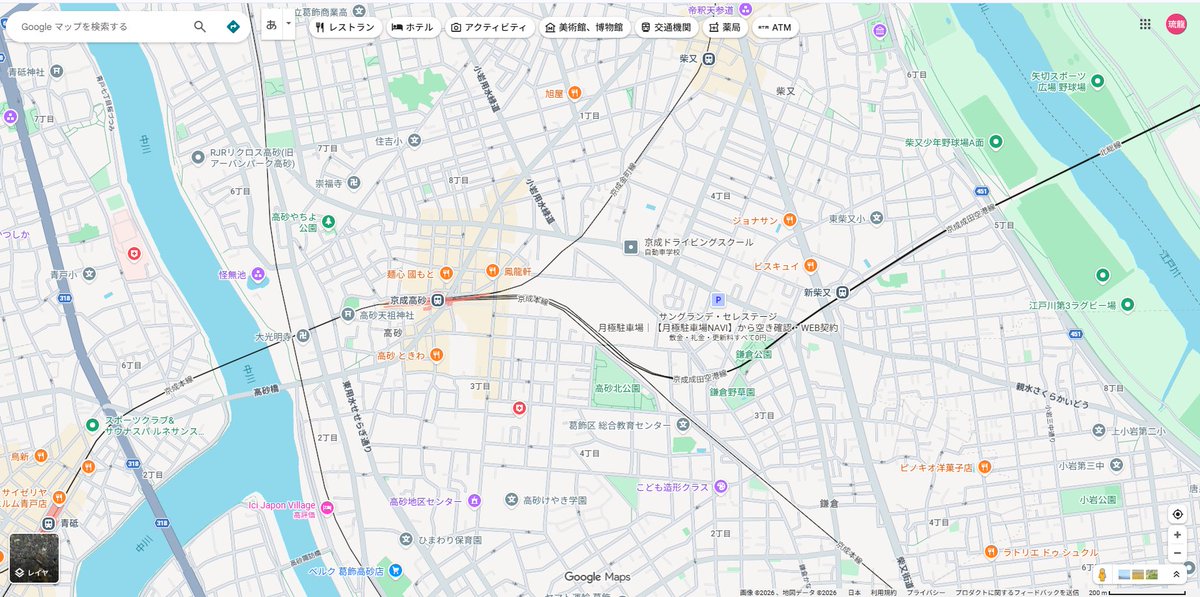Screen dimensions: 1200x597
Task: Click the 柴又少年野球場A面 label
Action: (x=944, y=143)
